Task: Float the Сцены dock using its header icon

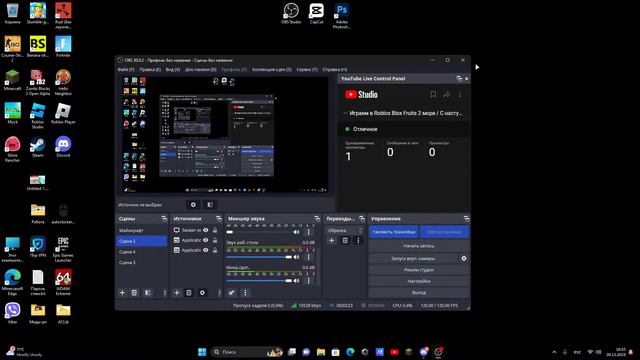Action: (x=164, y=219)
